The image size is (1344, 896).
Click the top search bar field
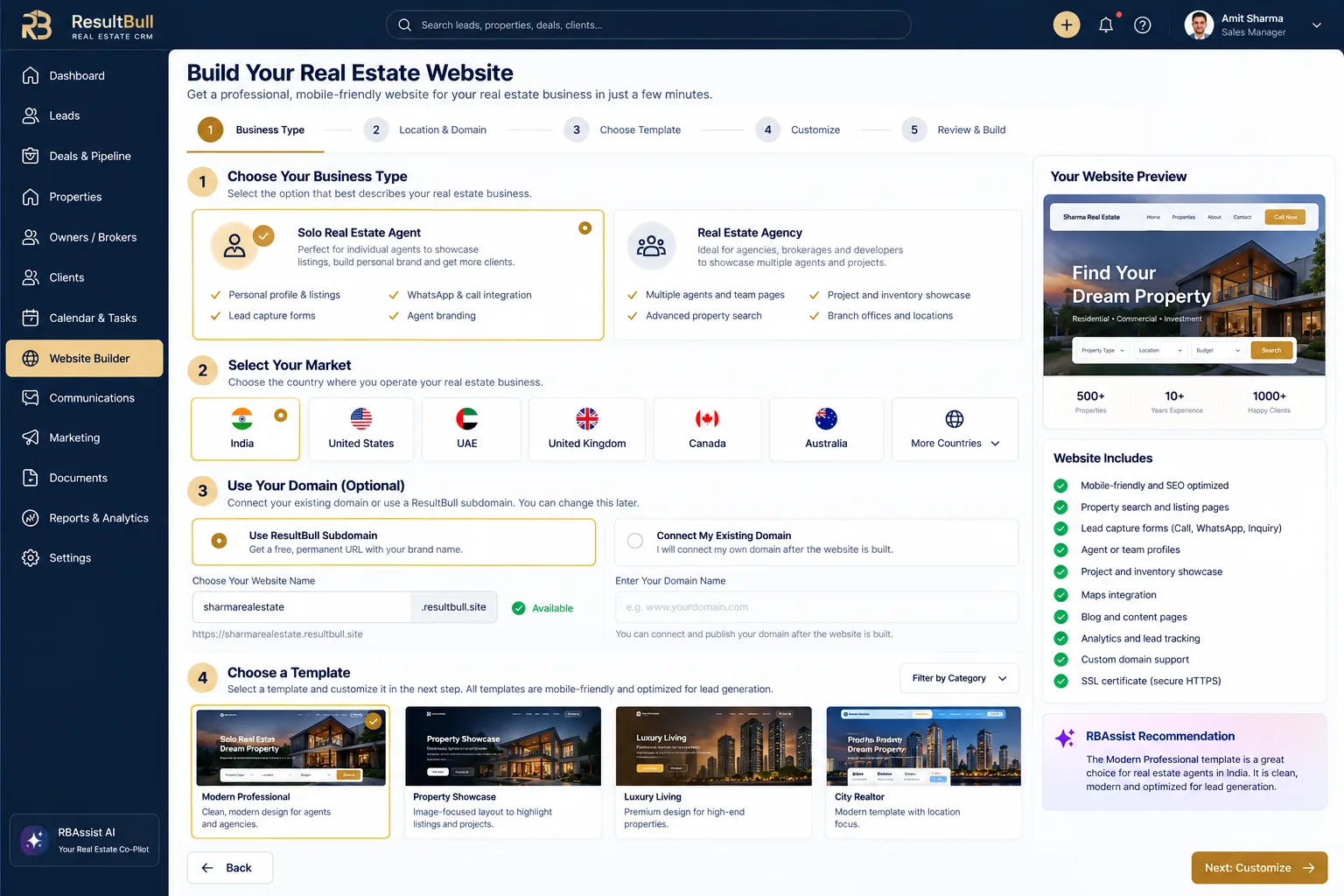[648, 24]
